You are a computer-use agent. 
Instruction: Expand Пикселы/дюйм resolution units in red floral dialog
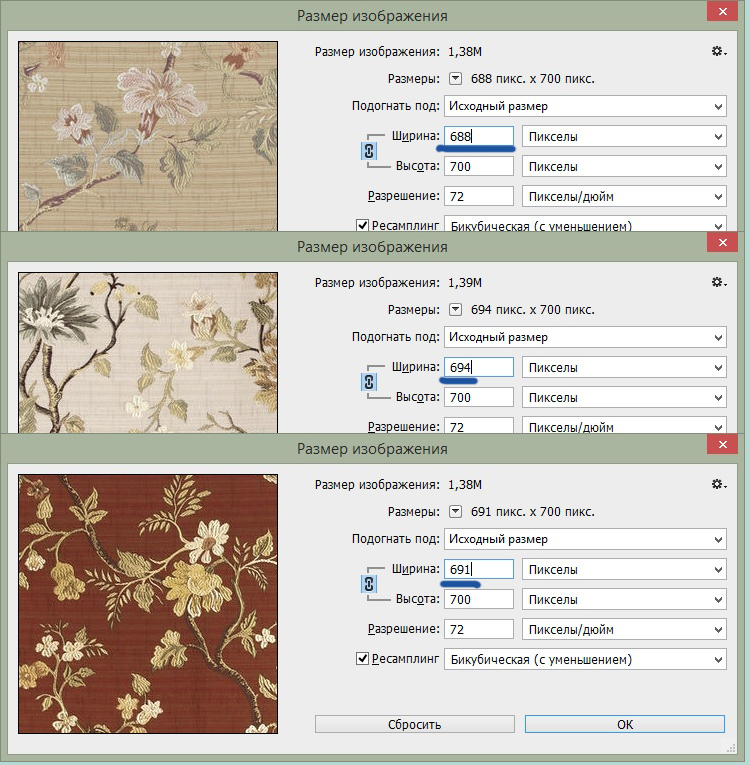(624, 630)
